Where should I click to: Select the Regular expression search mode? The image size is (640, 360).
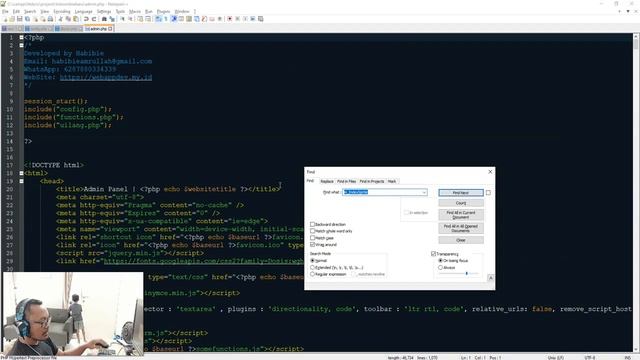(x=313, y=274)
